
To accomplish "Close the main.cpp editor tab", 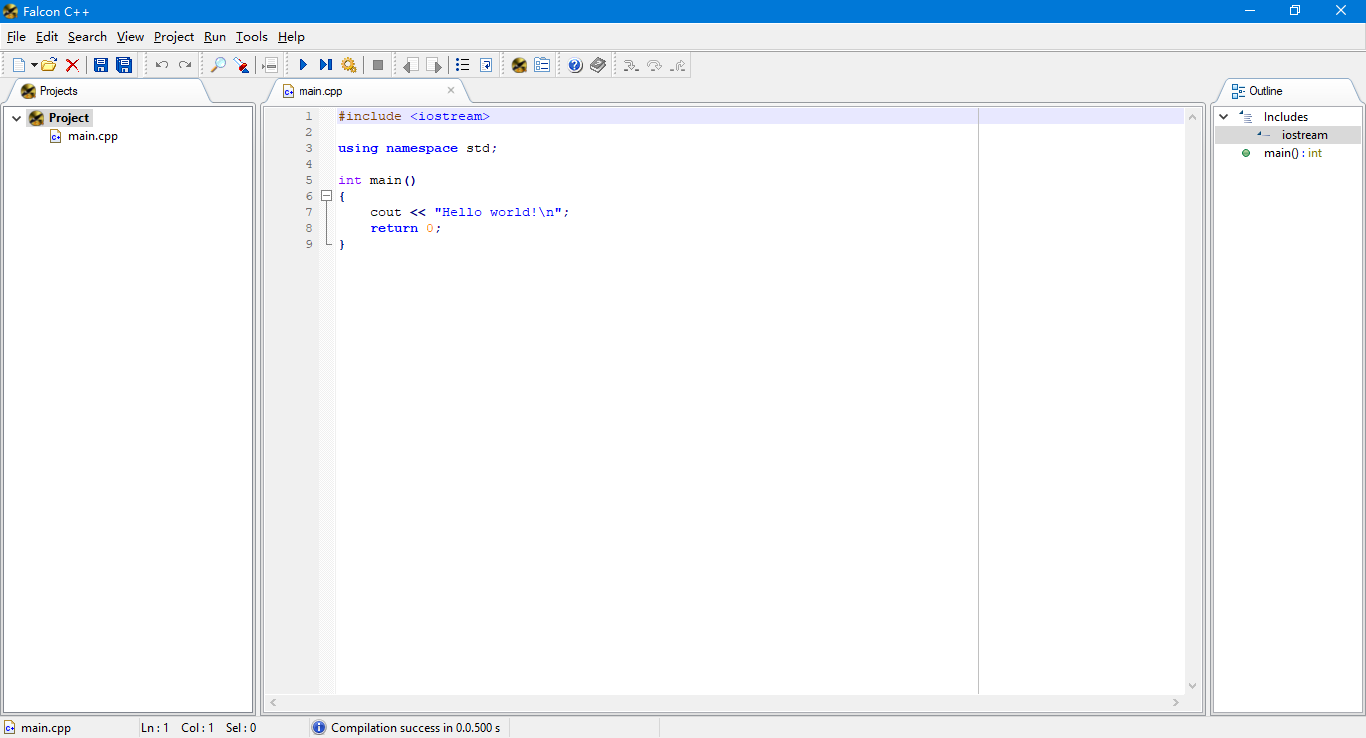I will click(x=450, y=90).
